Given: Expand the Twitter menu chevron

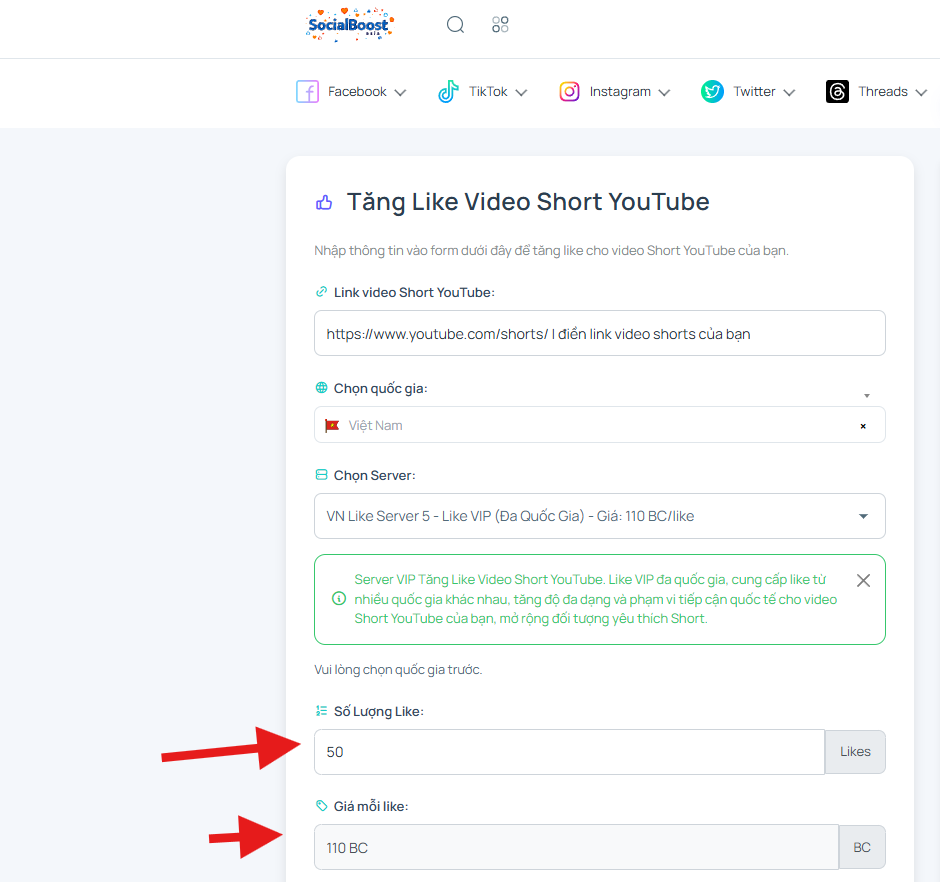Looking at the screenshot, I should 790,92.
